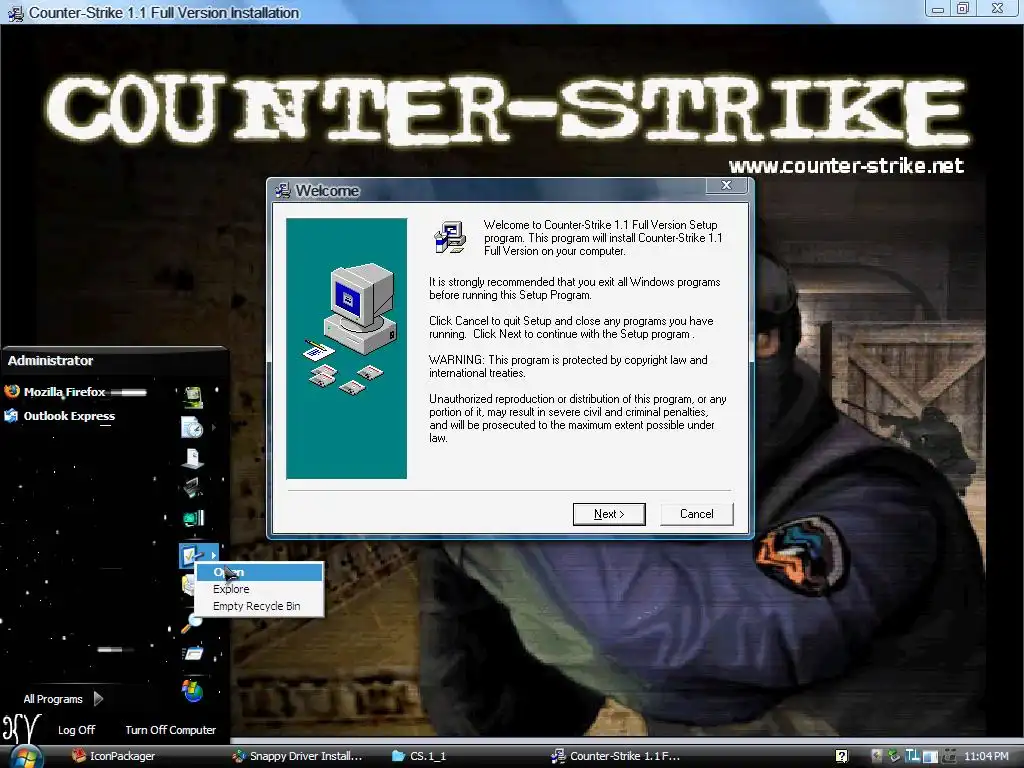Viewport: 1024px width, 768px height.
Task: Close the Welcome dialog with its X
Action: point(726,185)
